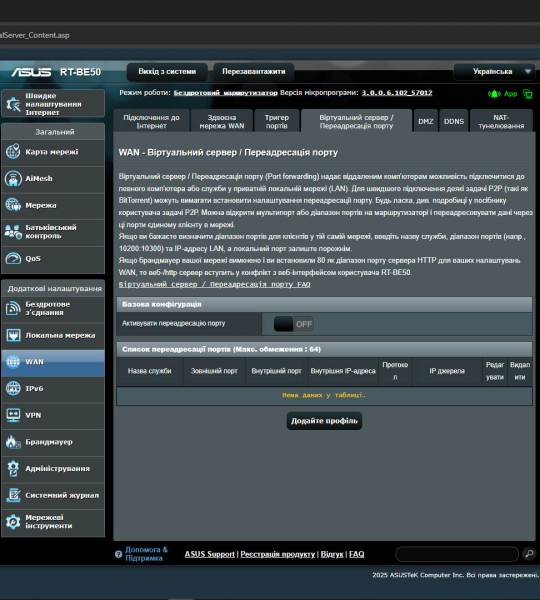Image resolution: width=540 pixels, height=600 pixels.
Task: Switch to NAT-тунелювання tab
Action: (501, 121)
